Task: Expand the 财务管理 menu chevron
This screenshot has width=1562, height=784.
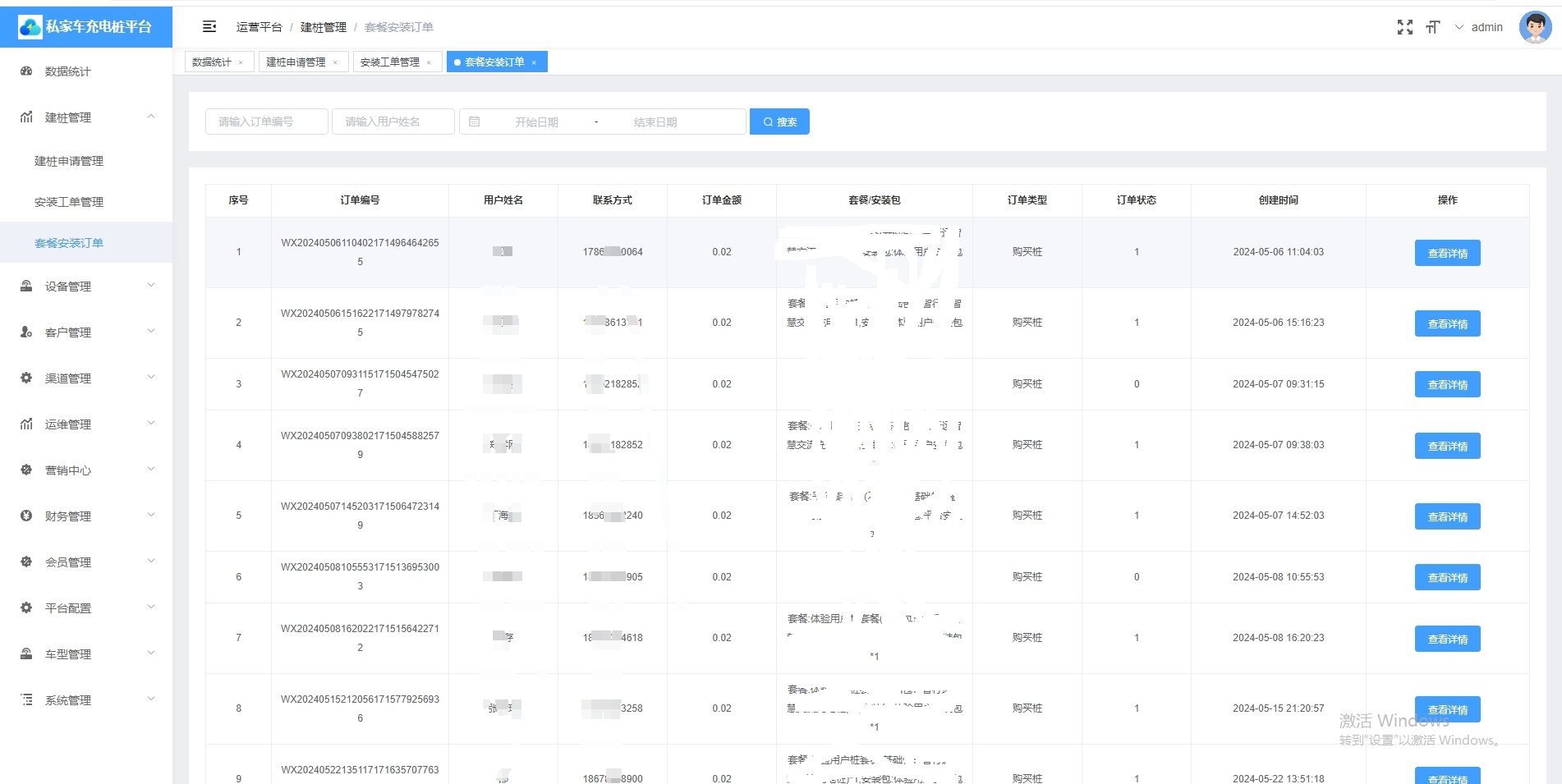Action: click(x=151, y=516)
